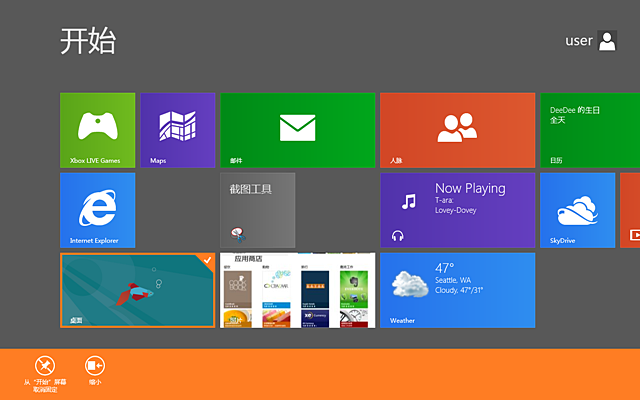Uncheck the checkmark on the desktop tile
Image resolution: width=640 pixels, height=400 pixels.
(207, 260)
